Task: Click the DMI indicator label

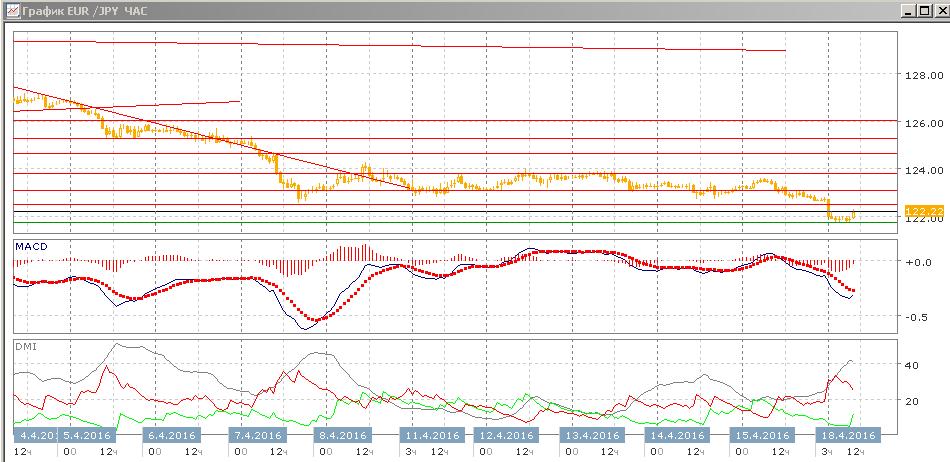Action: click(24, 348)
